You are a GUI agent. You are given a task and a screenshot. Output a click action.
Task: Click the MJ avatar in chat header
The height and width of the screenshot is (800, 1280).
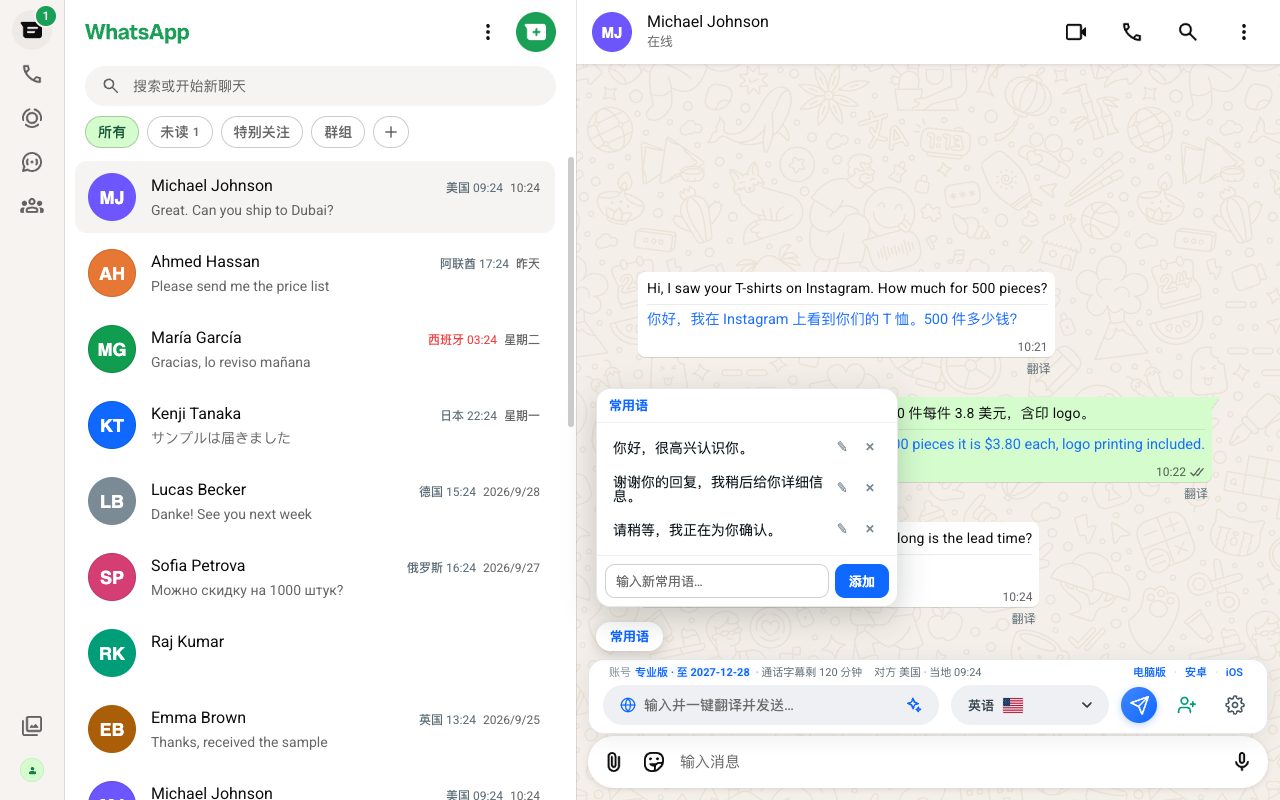click(x=612, y=32)
